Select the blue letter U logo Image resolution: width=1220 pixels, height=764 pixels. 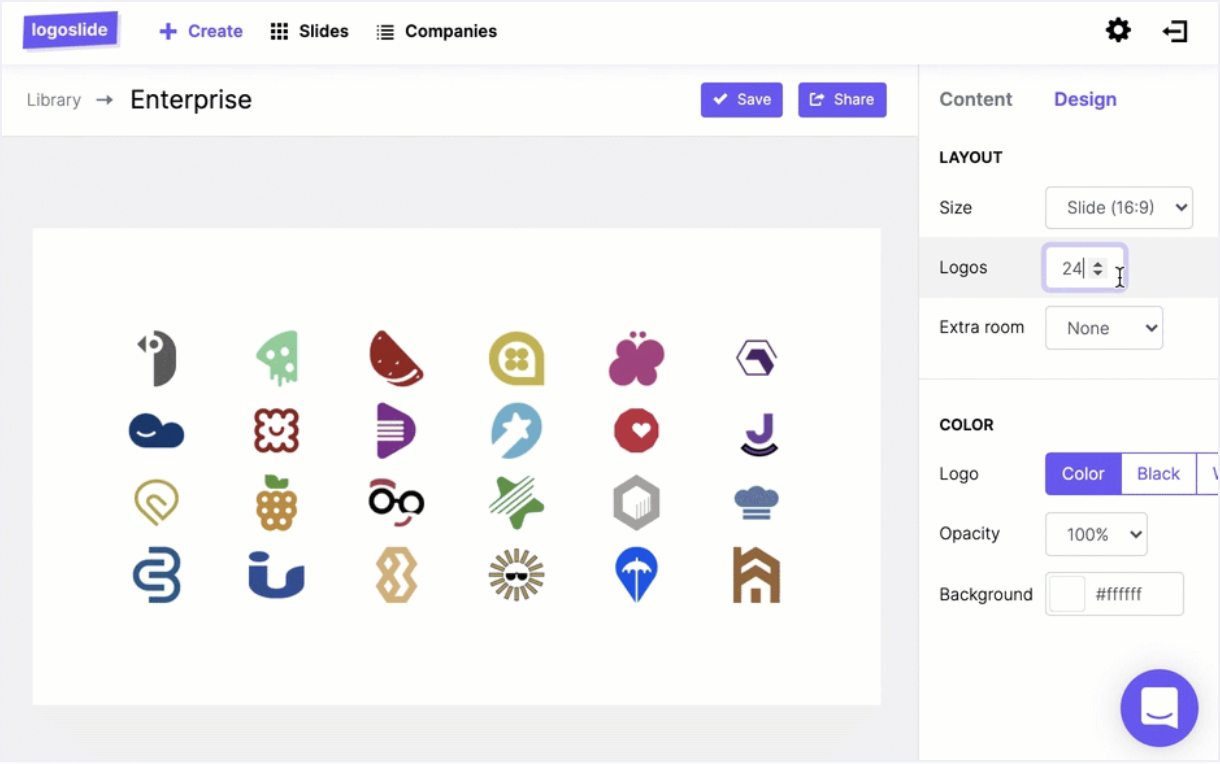tap(276, 574)
